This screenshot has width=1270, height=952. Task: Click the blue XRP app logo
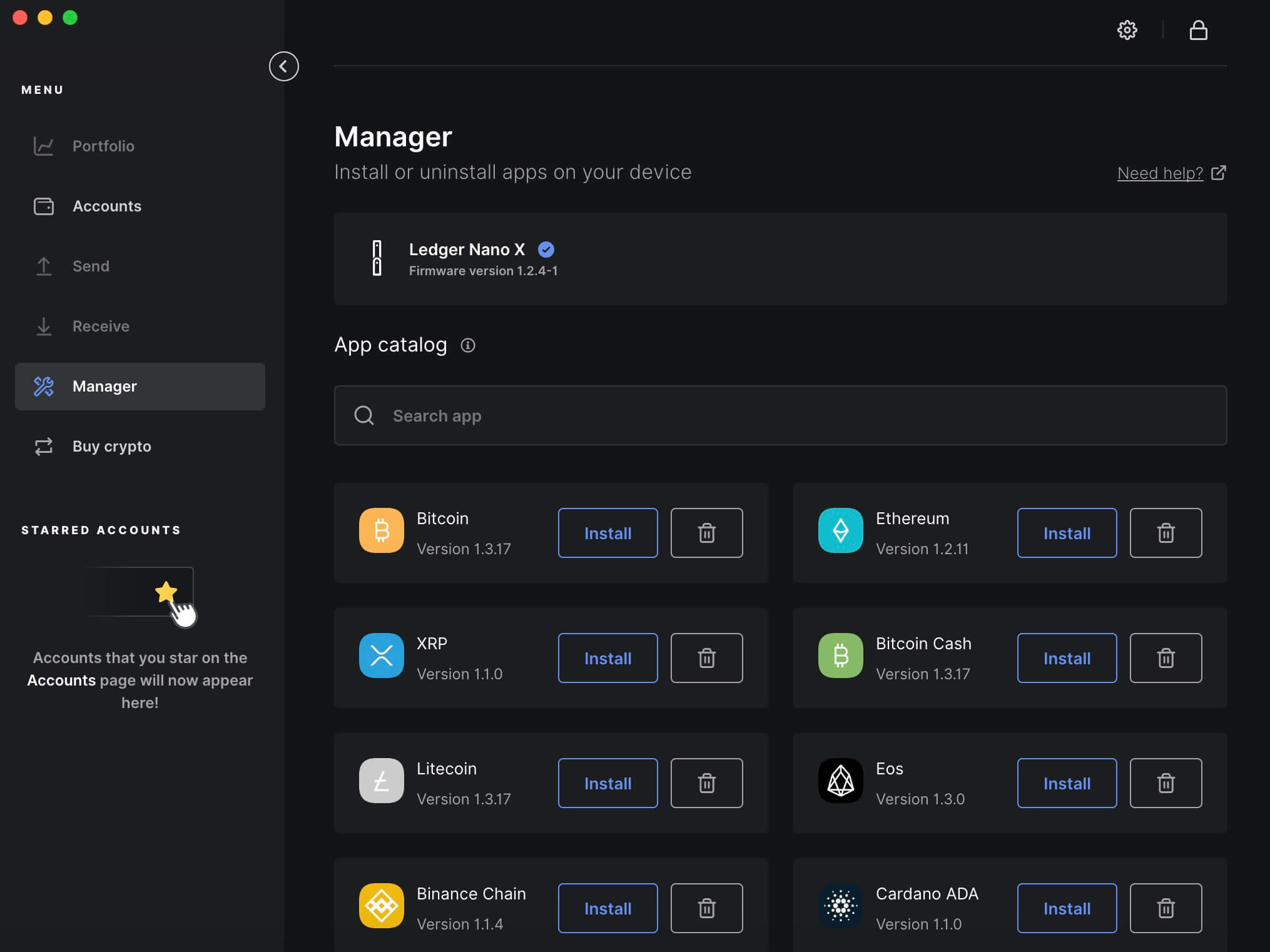382,656
